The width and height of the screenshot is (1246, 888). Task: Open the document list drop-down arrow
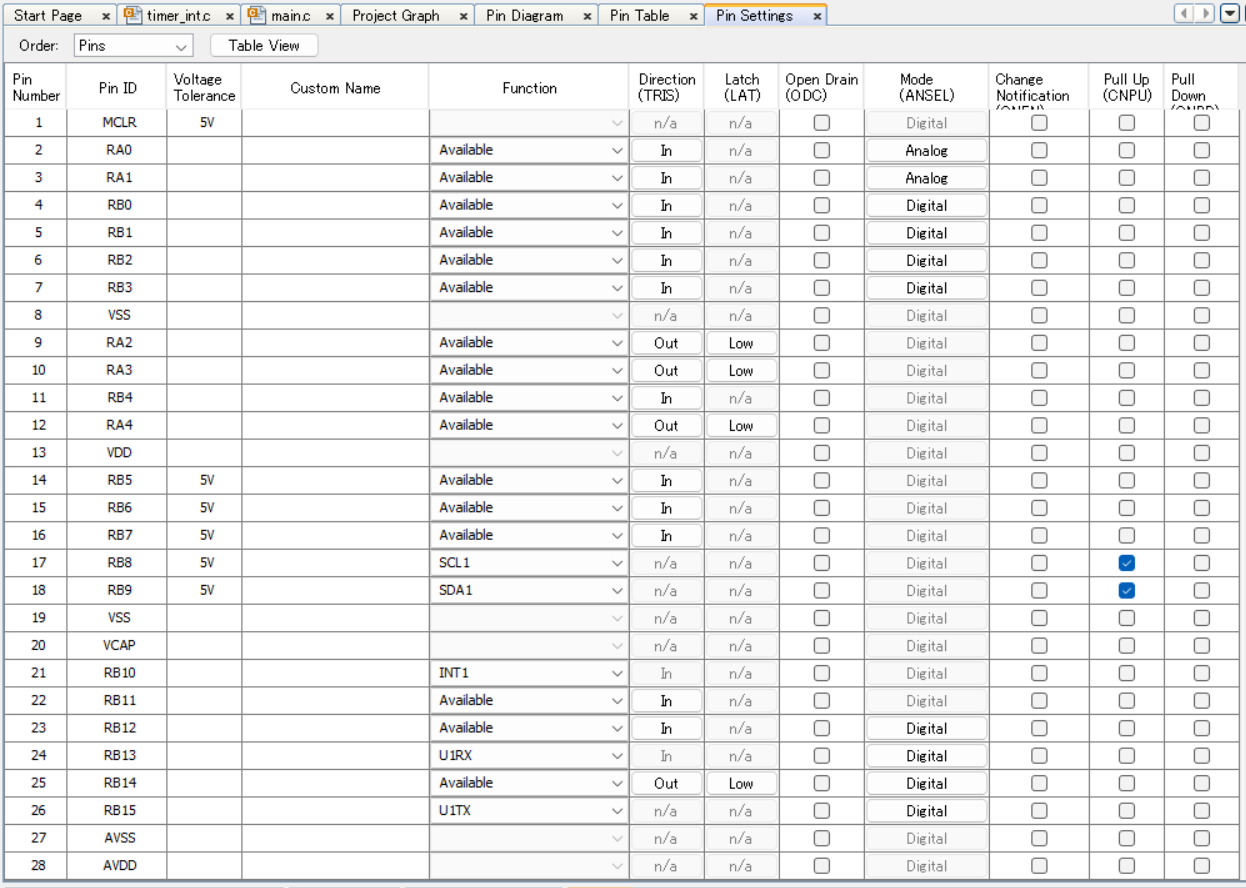(1230, 13)
